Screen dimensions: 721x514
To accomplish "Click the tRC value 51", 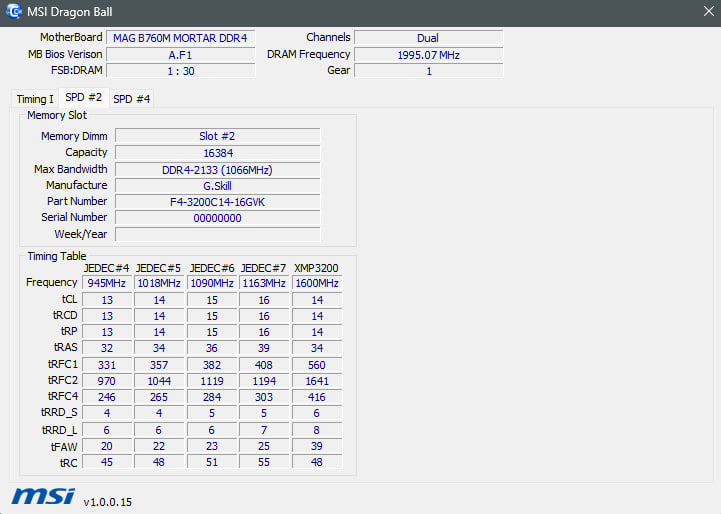I will pos(212,462).
